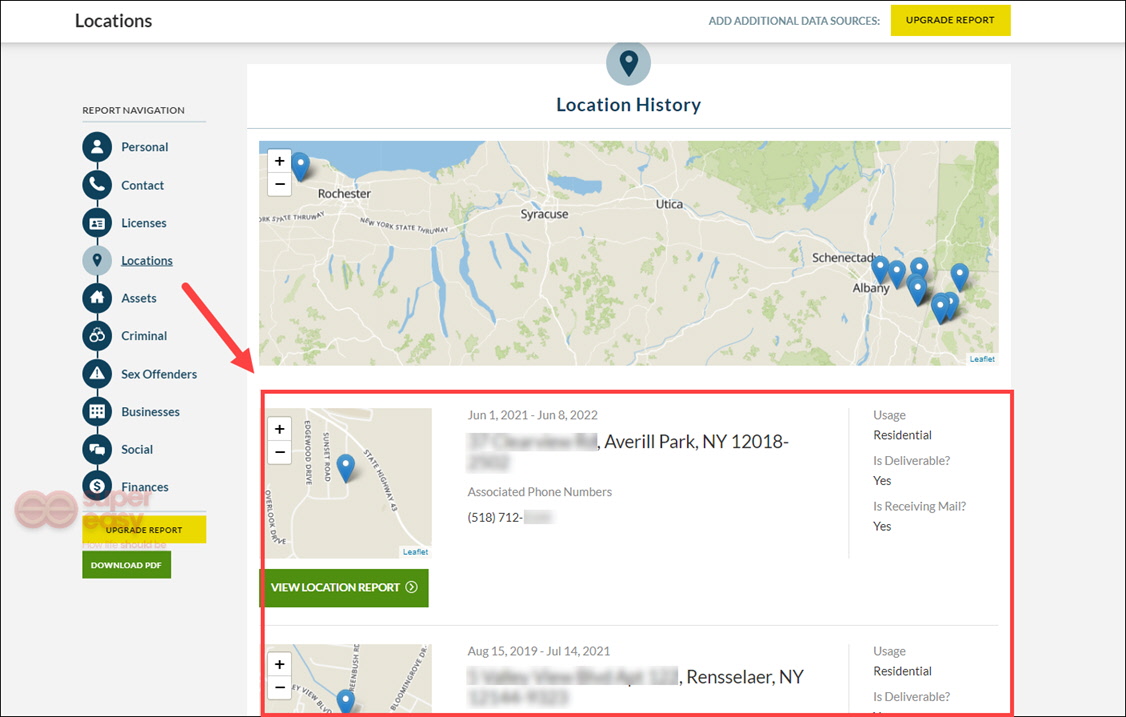Open the Personal section icon
1126x717 pixels.
[97, 147]
